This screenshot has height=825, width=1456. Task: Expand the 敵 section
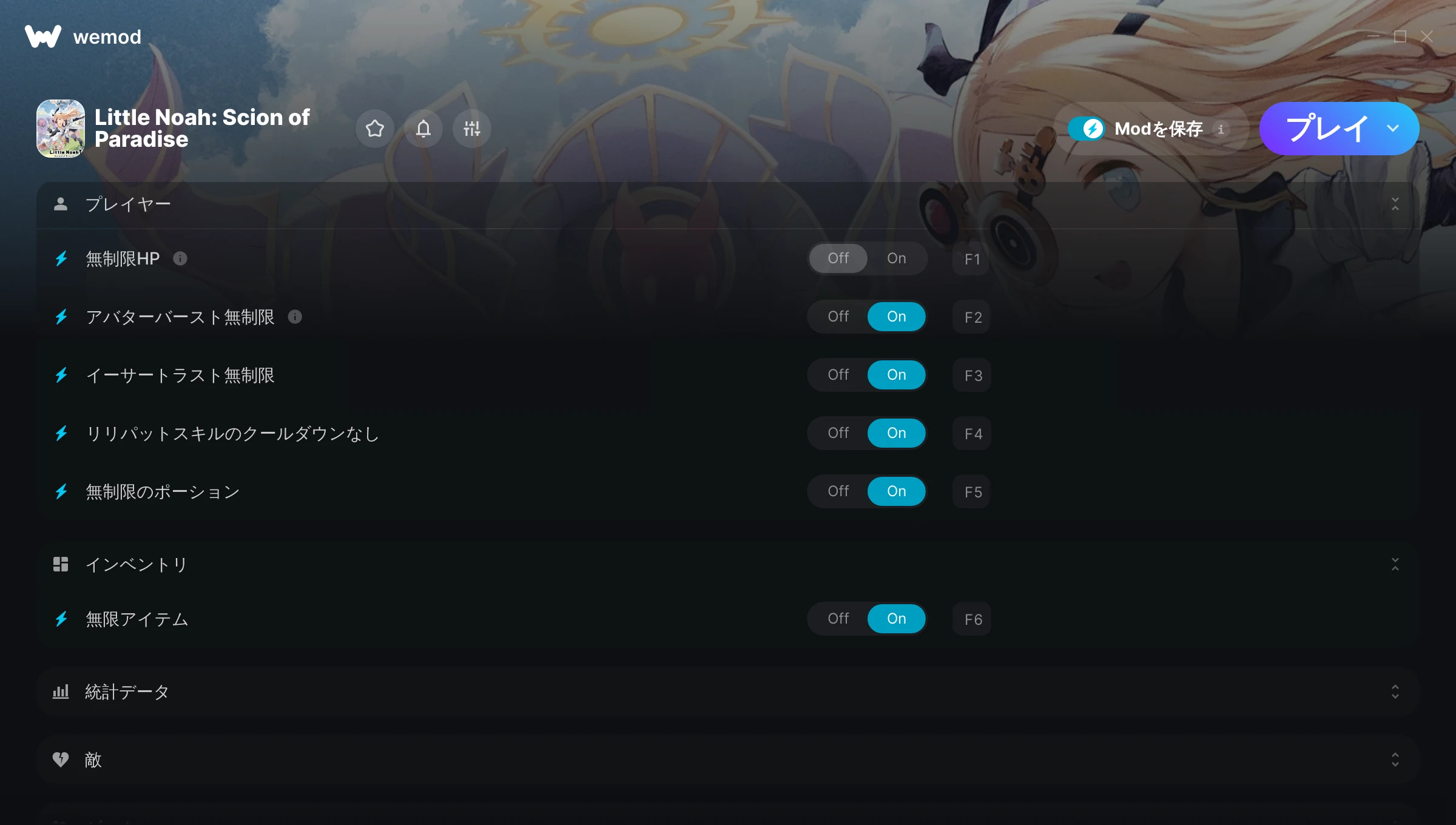1395,759
